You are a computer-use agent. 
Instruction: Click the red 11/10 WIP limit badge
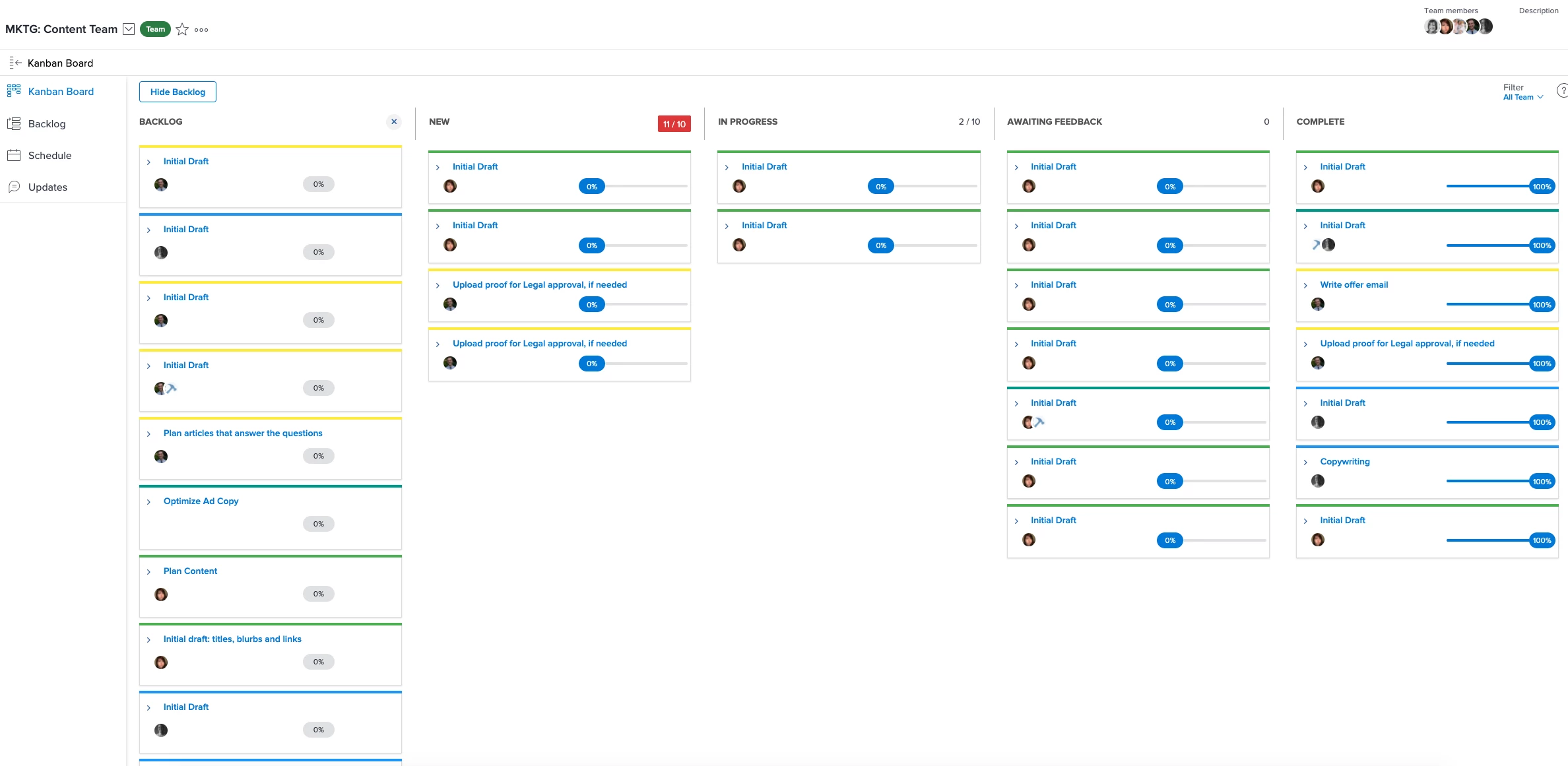point(674,124)
